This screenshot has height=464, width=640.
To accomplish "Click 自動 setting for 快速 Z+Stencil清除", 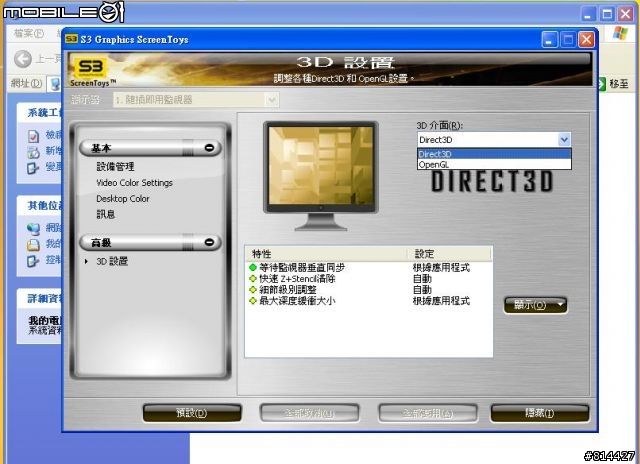I will pos(422,279).
